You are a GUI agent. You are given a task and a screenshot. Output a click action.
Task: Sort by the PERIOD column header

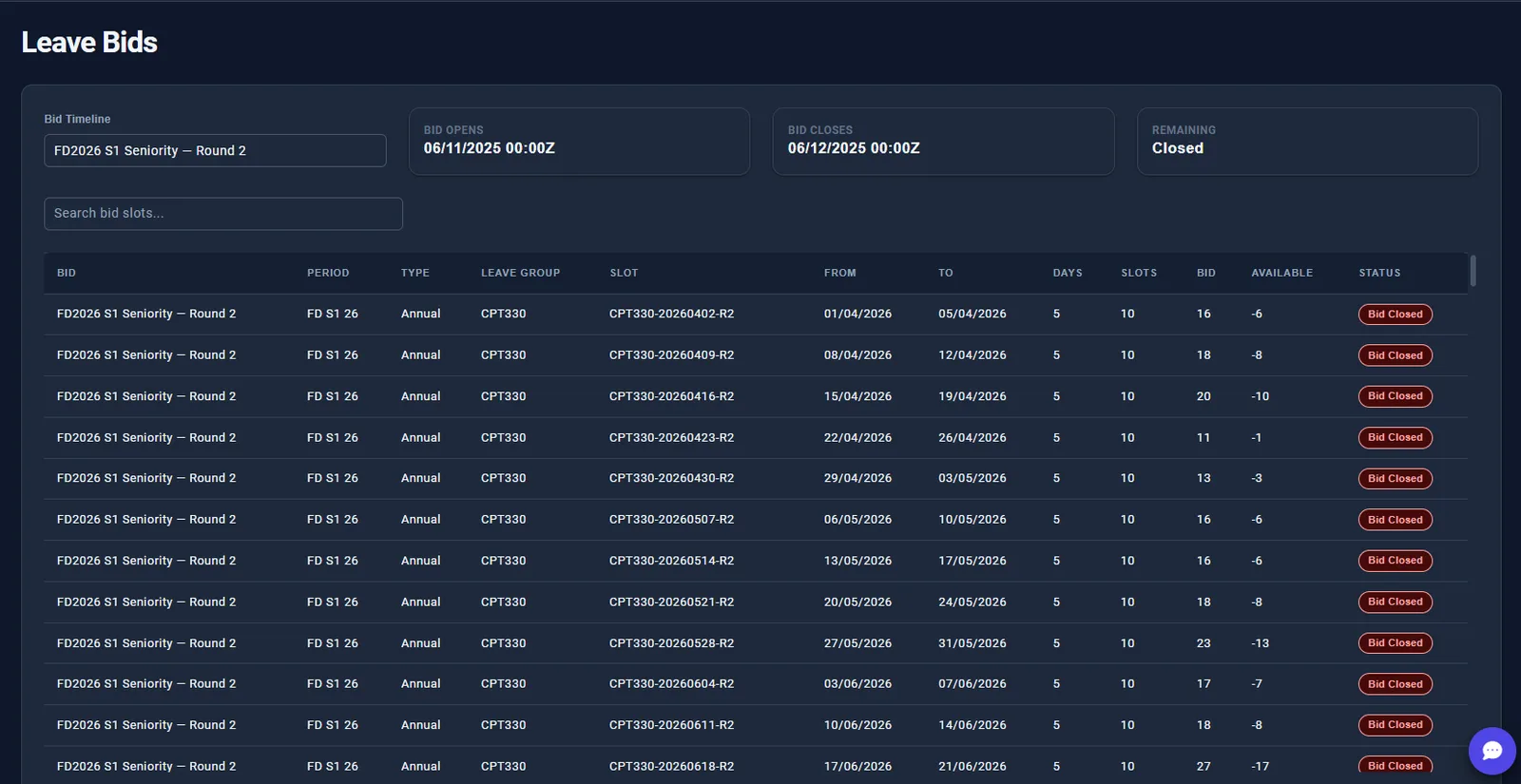click(x=328, y=273)
